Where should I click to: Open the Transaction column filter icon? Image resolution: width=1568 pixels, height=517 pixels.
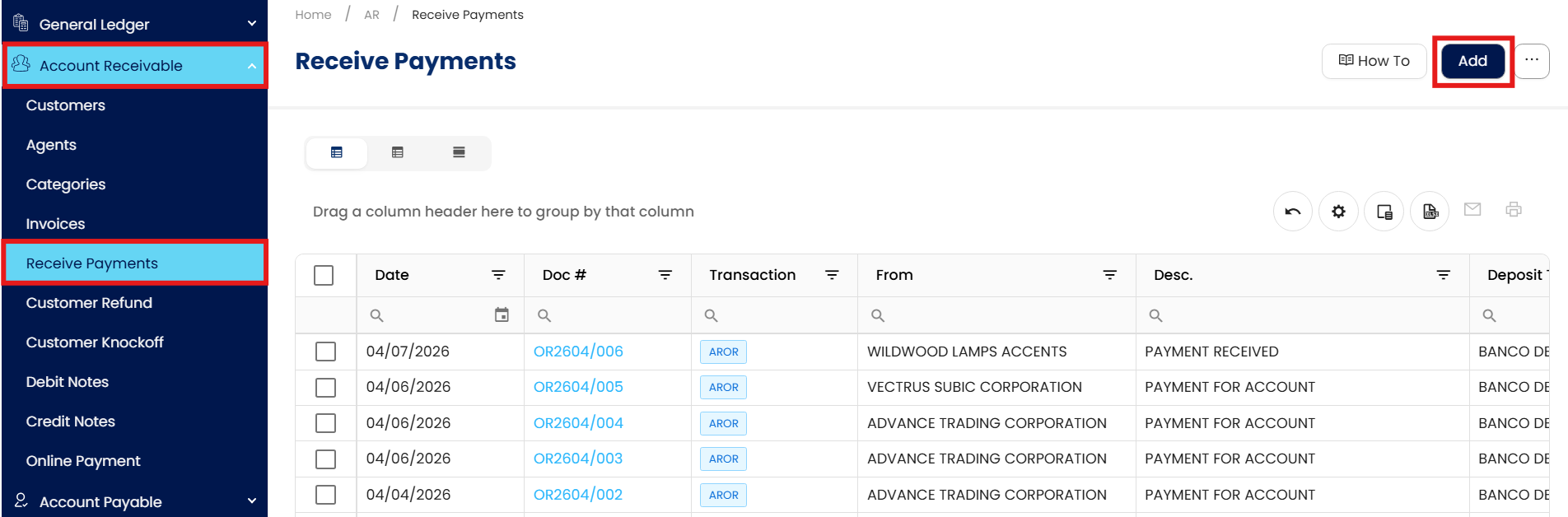(832, 275)
